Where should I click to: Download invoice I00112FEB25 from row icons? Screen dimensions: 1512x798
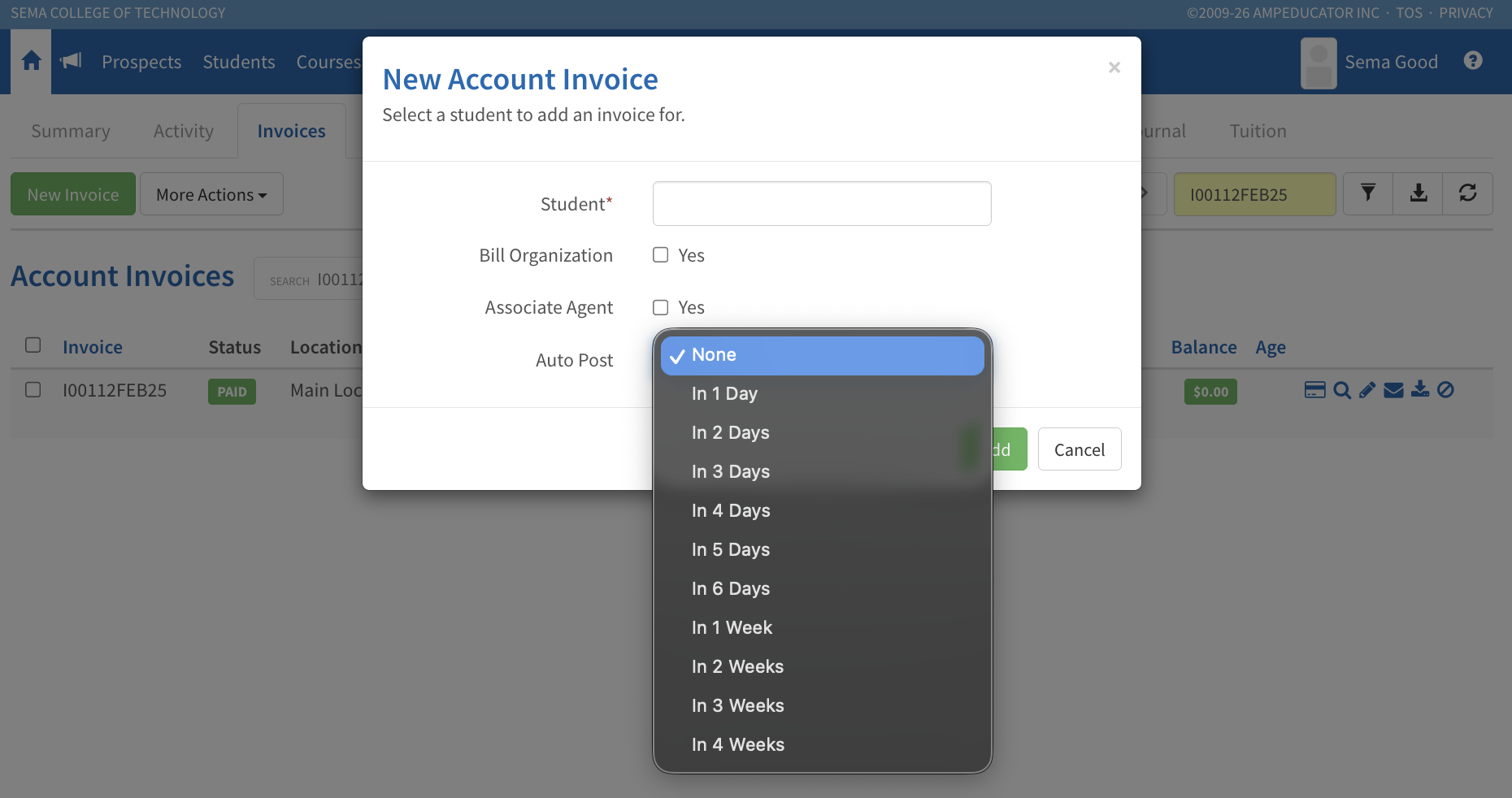point(1420,390)
